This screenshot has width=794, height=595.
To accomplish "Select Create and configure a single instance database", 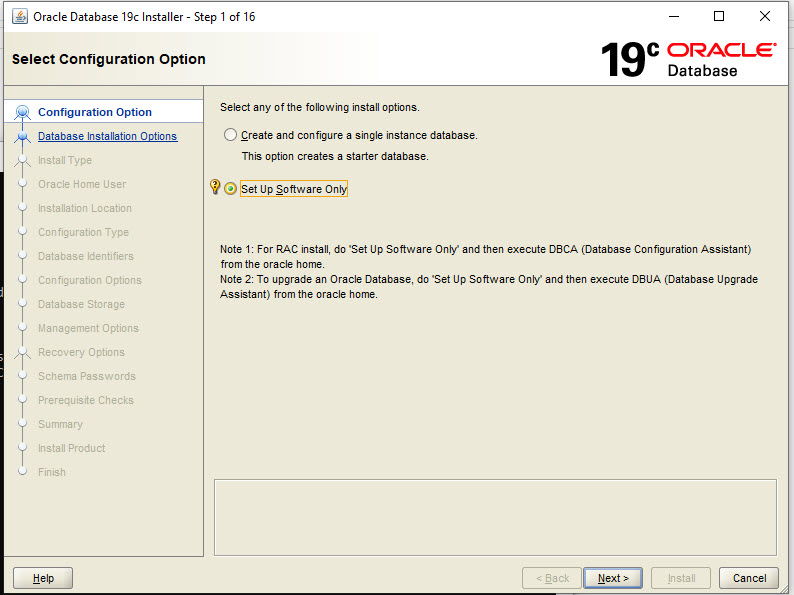I will coord(231,135).
